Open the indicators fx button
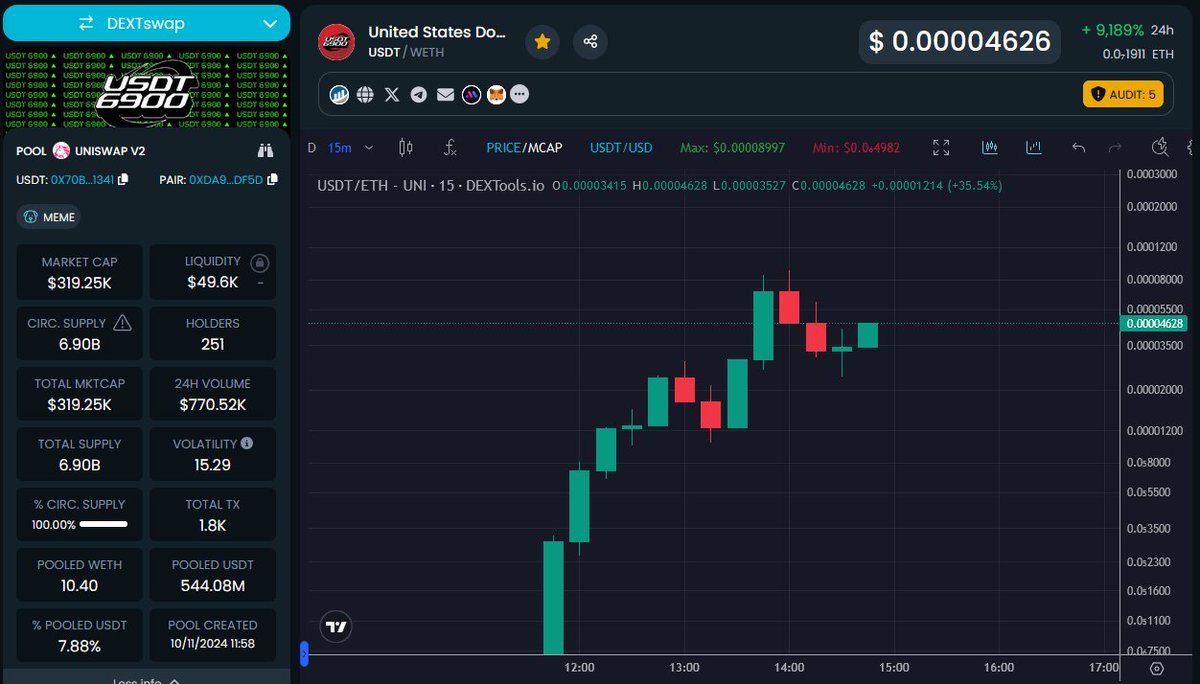Viewport: 1200px width, 684px height. click(x=450, y=148)
